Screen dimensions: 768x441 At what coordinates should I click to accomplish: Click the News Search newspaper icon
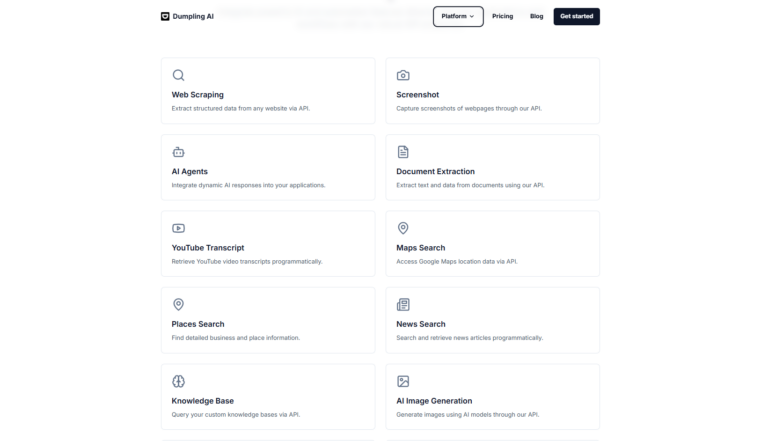[x=403, y=305]
